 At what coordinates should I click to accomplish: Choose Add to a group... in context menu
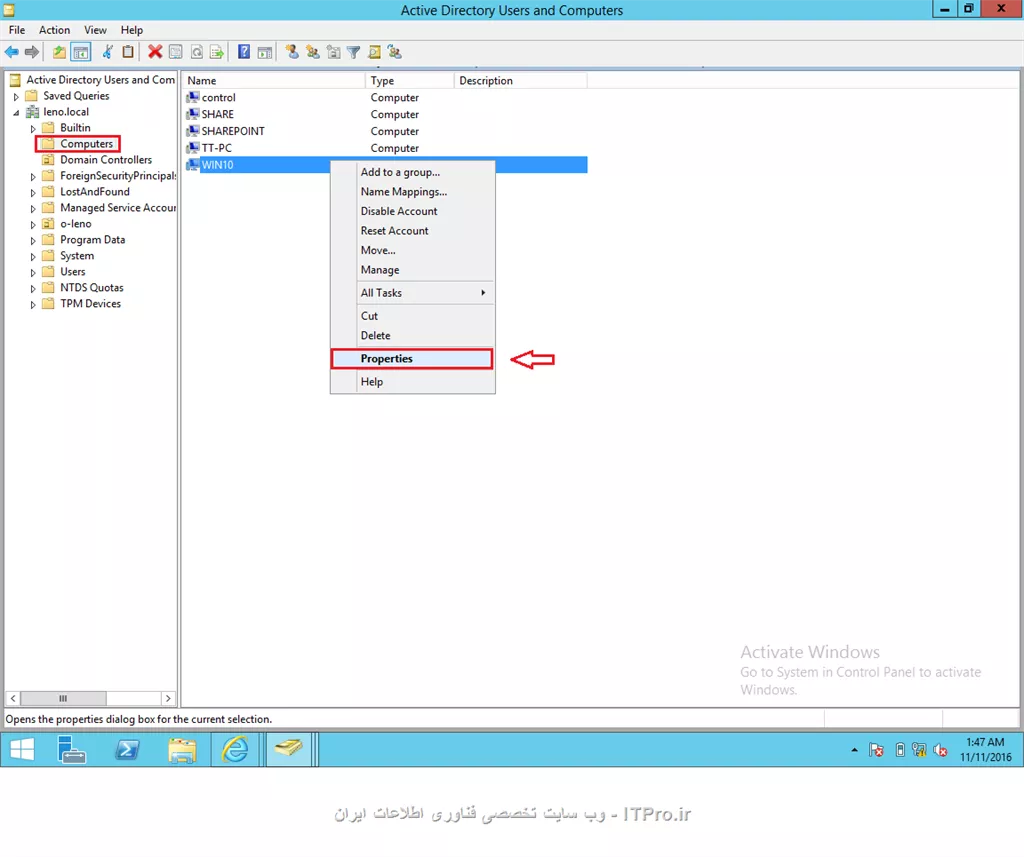click(412, 172)
